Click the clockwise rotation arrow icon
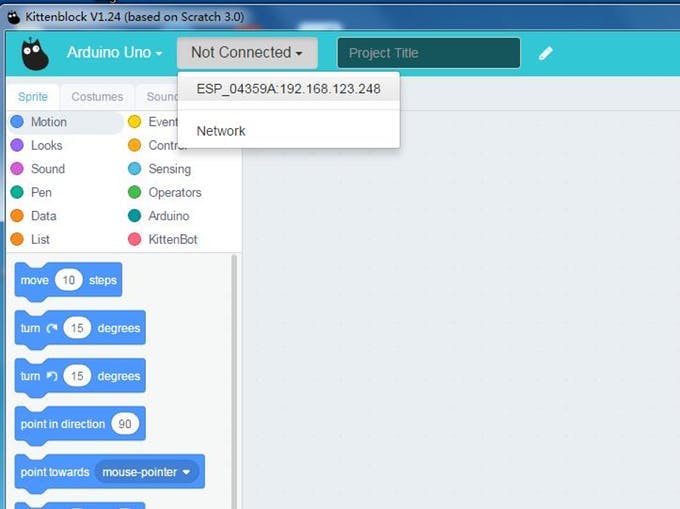The height and width of the screenshot is (509, 680). pos(52,328)
